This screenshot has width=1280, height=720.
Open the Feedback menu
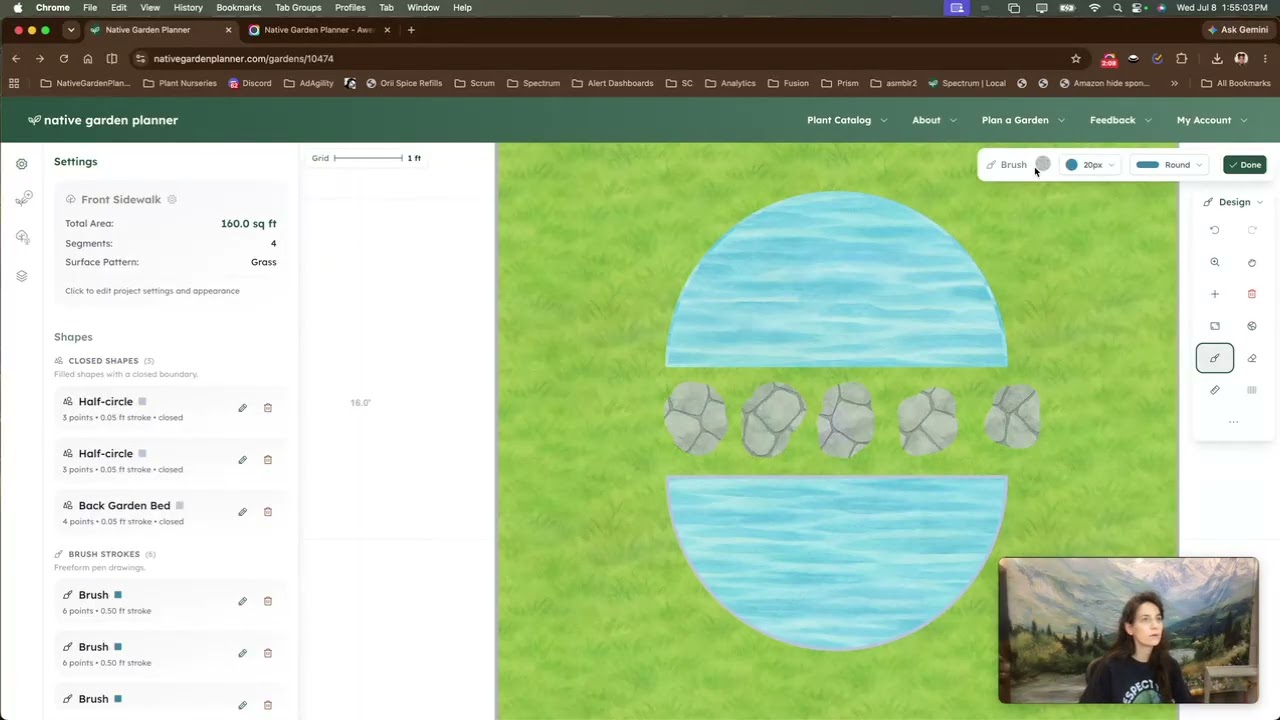[x=1120, y=120]
